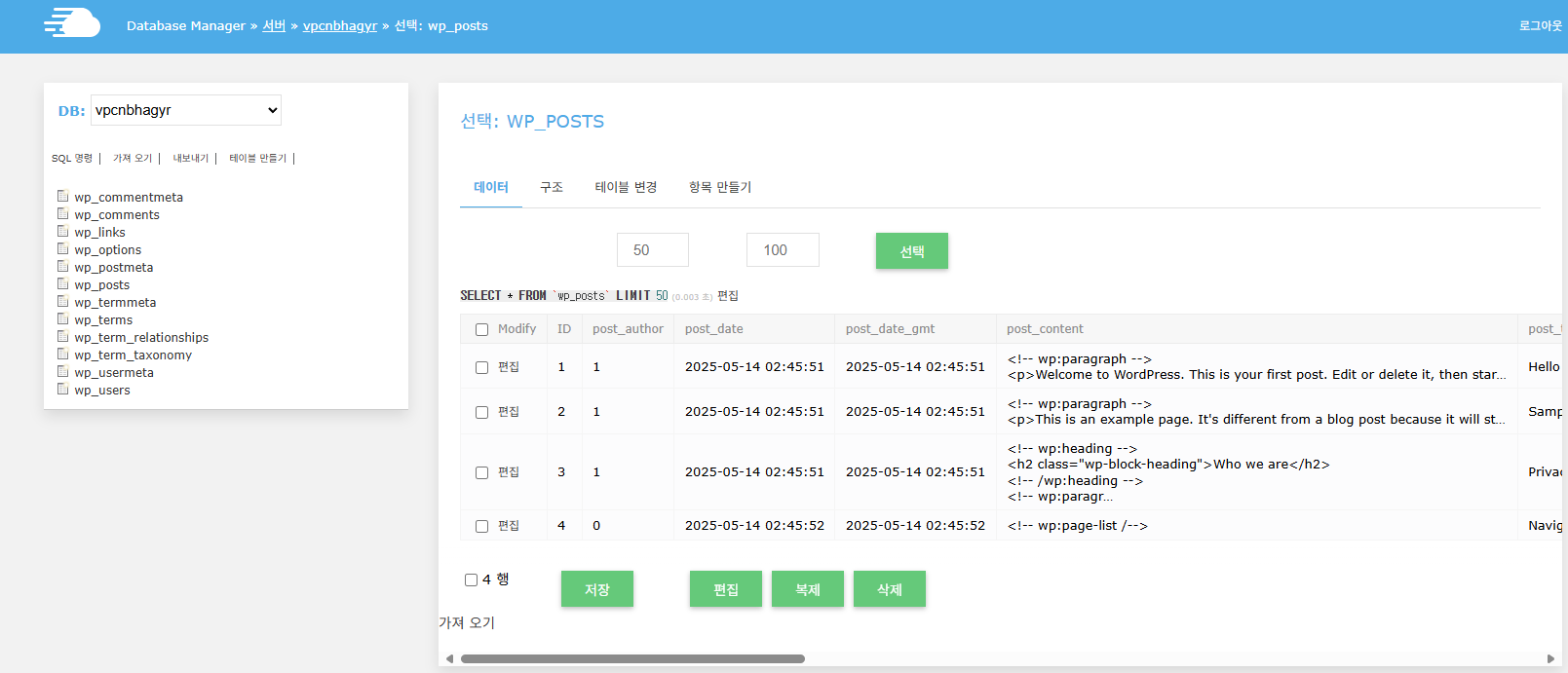The width and height of the screenshot is (1568, 673).
Task: Follow the 서버 breadcrumb link
Action: tap(274, 26)
